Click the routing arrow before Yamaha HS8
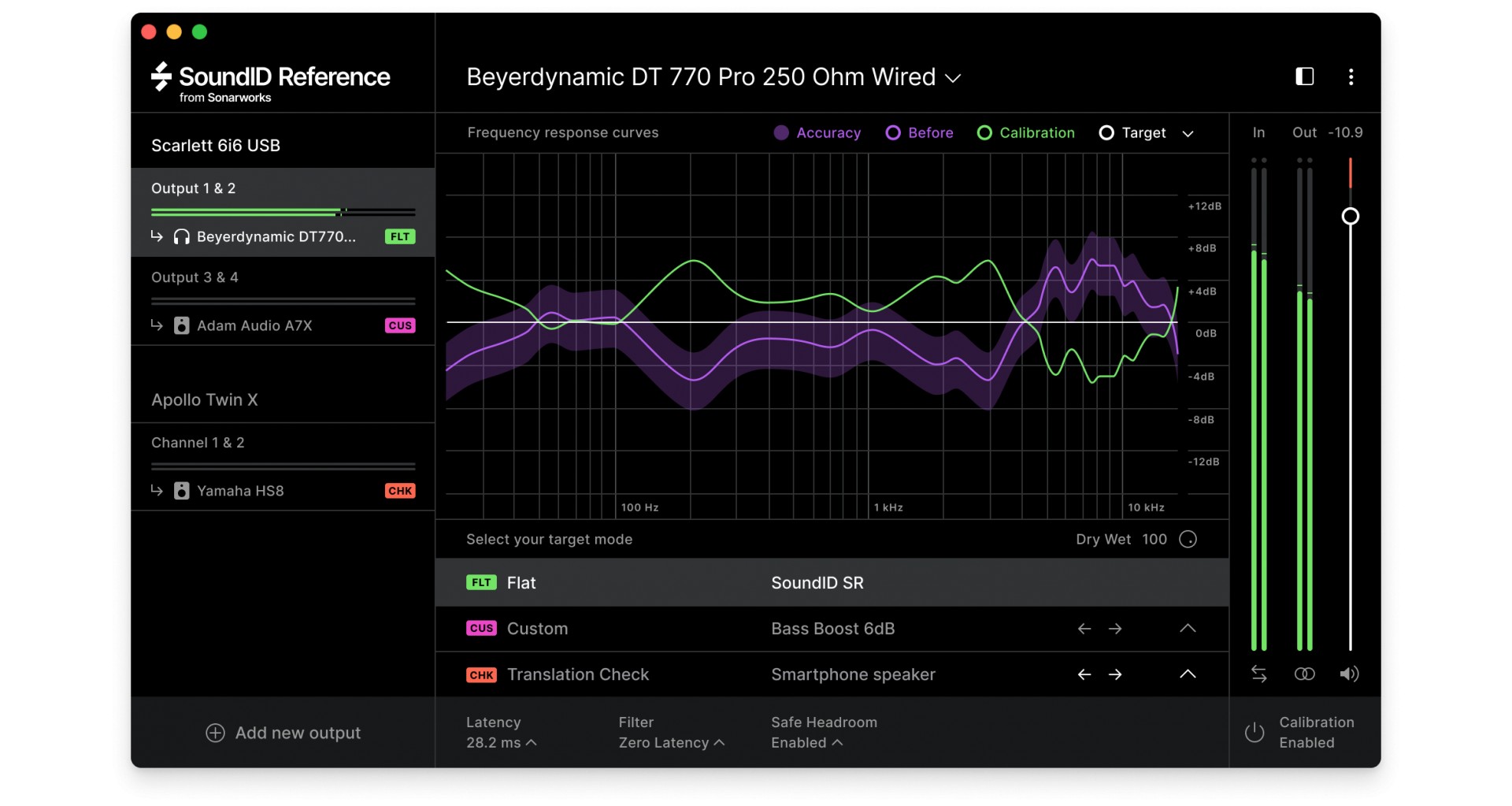 pos(157,490)
